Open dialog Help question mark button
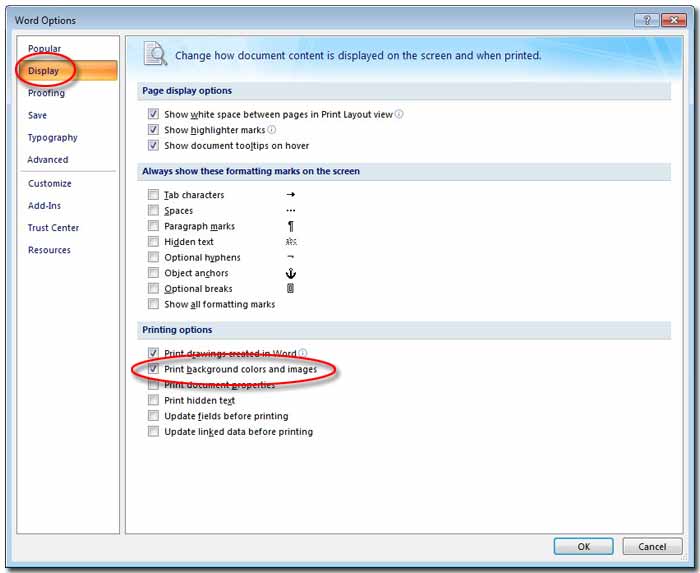 [646, 20]
